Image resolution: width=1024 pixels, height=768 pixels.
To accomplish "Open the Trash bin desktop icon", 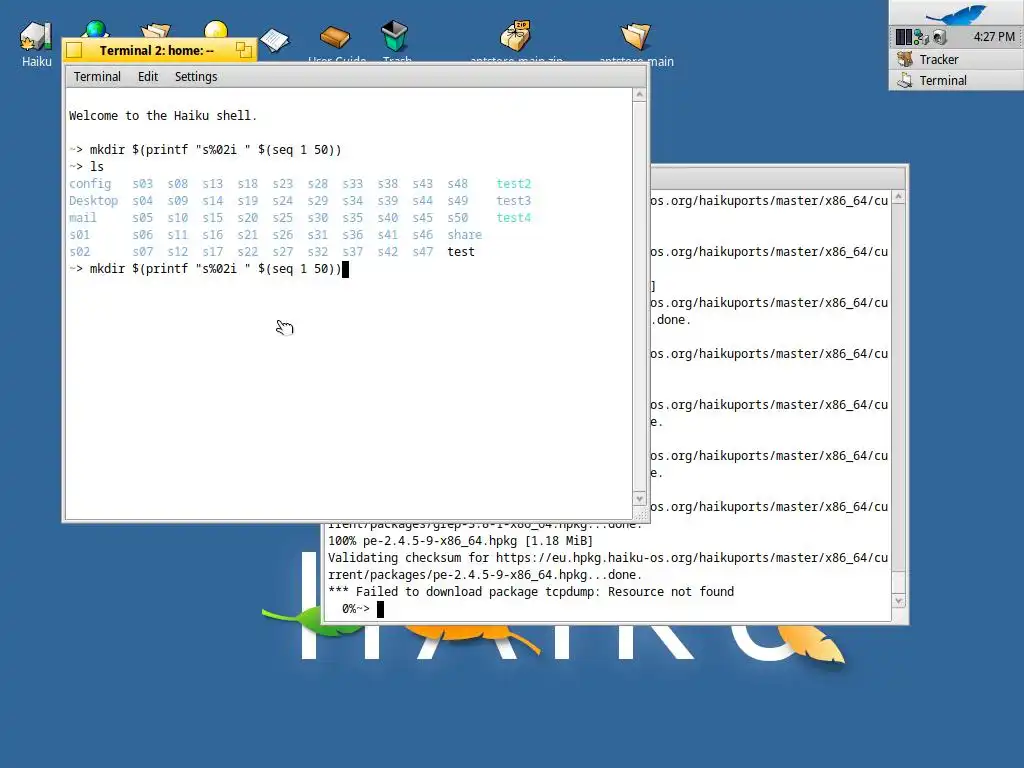I will (394, 35).
